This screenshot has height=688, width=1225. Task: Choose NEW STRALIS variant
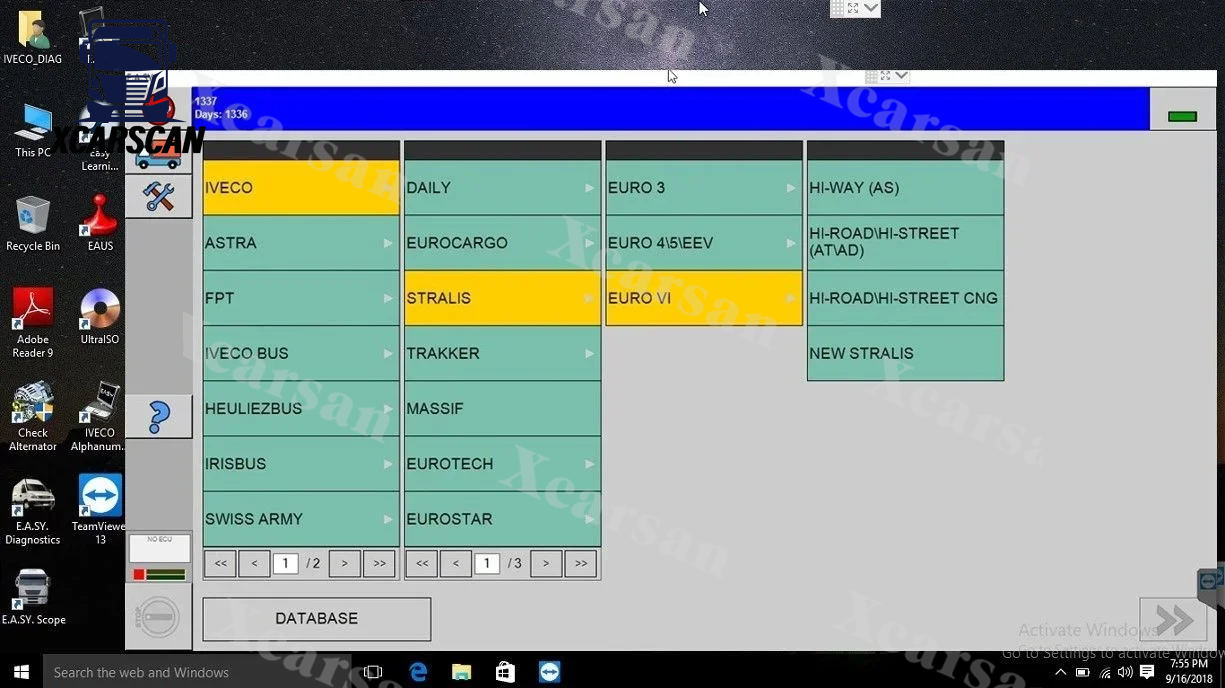pos(905,353)
